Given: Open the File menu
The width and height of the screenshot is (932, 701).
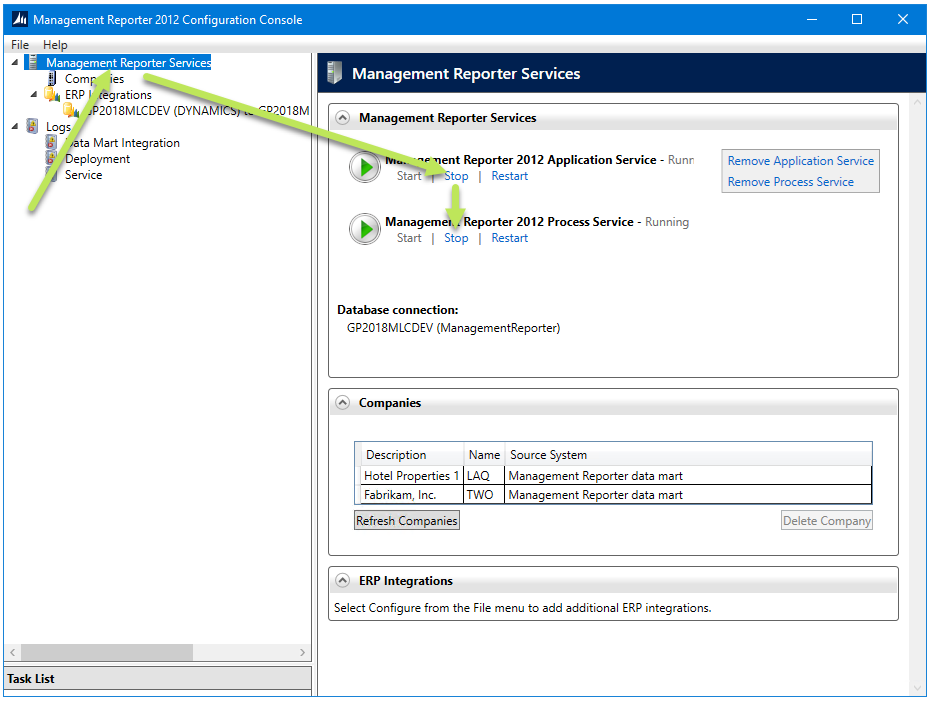Looking at the screenshot, I should pyautogui.click(x=19, y=45).
